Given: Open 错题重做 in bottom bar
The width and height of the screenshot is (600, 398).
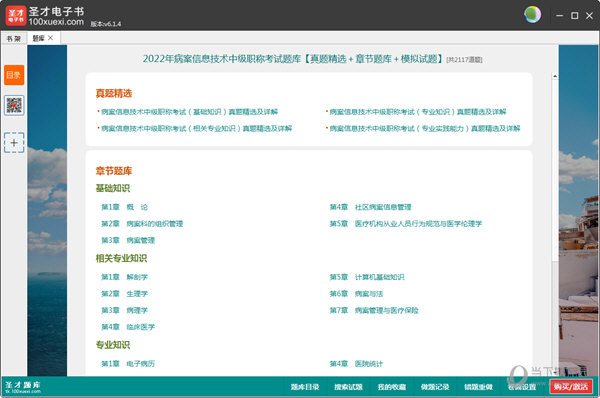Looking at the screenshot, I should click(x=478, y=387).
